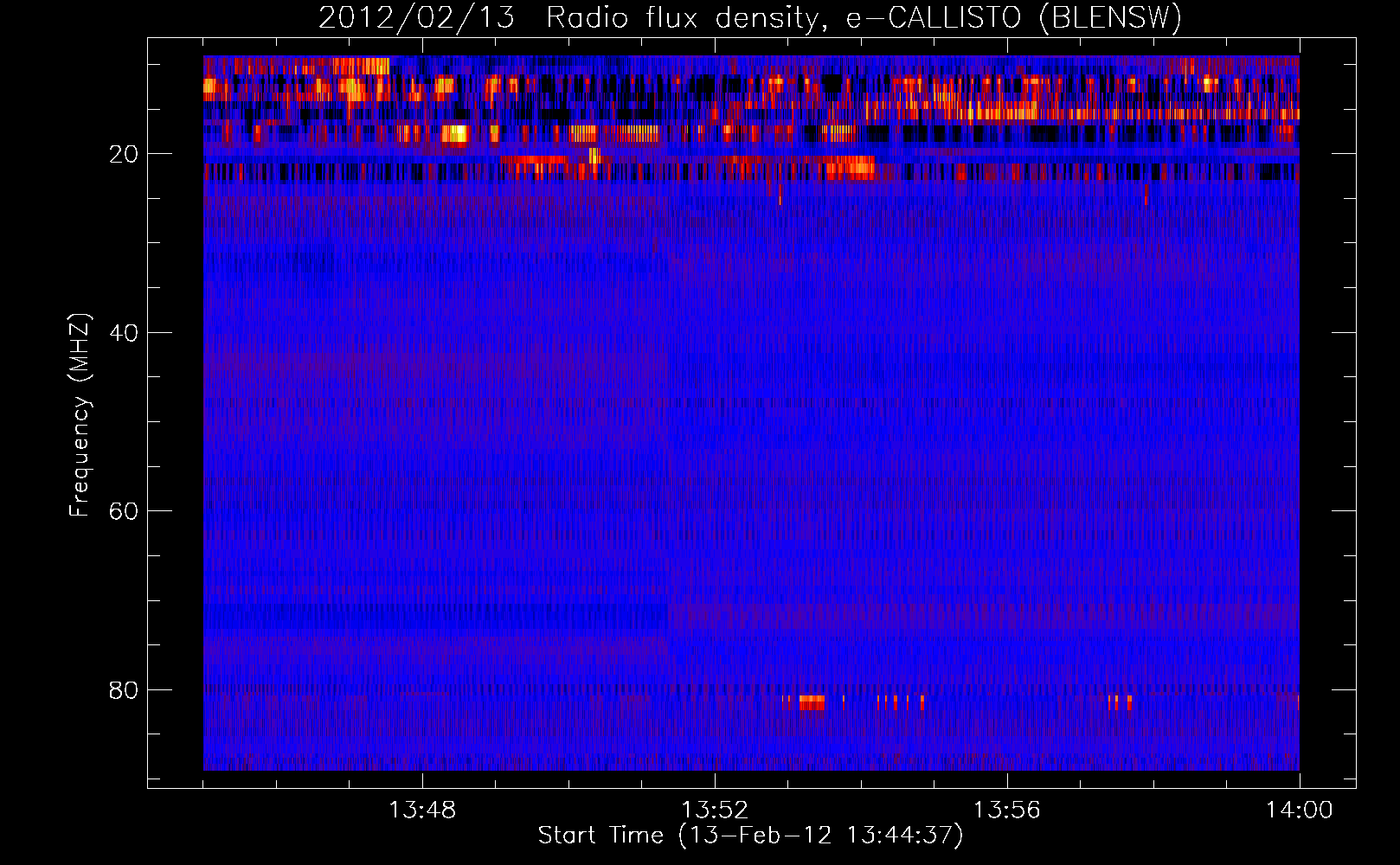This screenshot has width=1400, height=865.
Task: Click the 20 frequency tick label
Action: 124,155
